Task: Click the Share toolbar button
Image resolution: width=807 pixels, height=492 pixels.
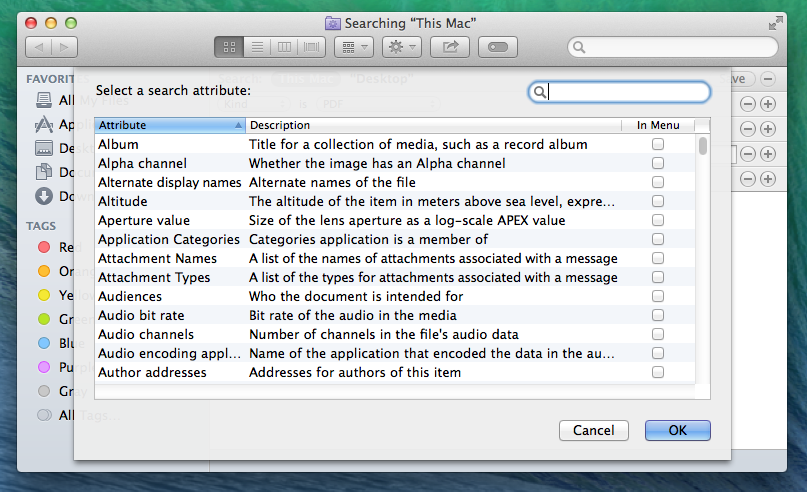Action: 450,47
